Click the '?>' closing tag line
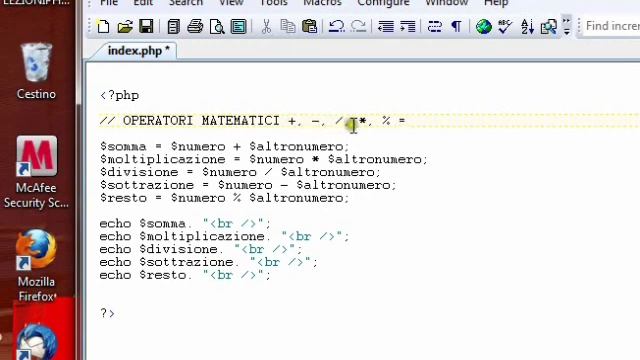The width and height of the screenshot is (640, 360). pyautogui.click(x=107, y=313)
